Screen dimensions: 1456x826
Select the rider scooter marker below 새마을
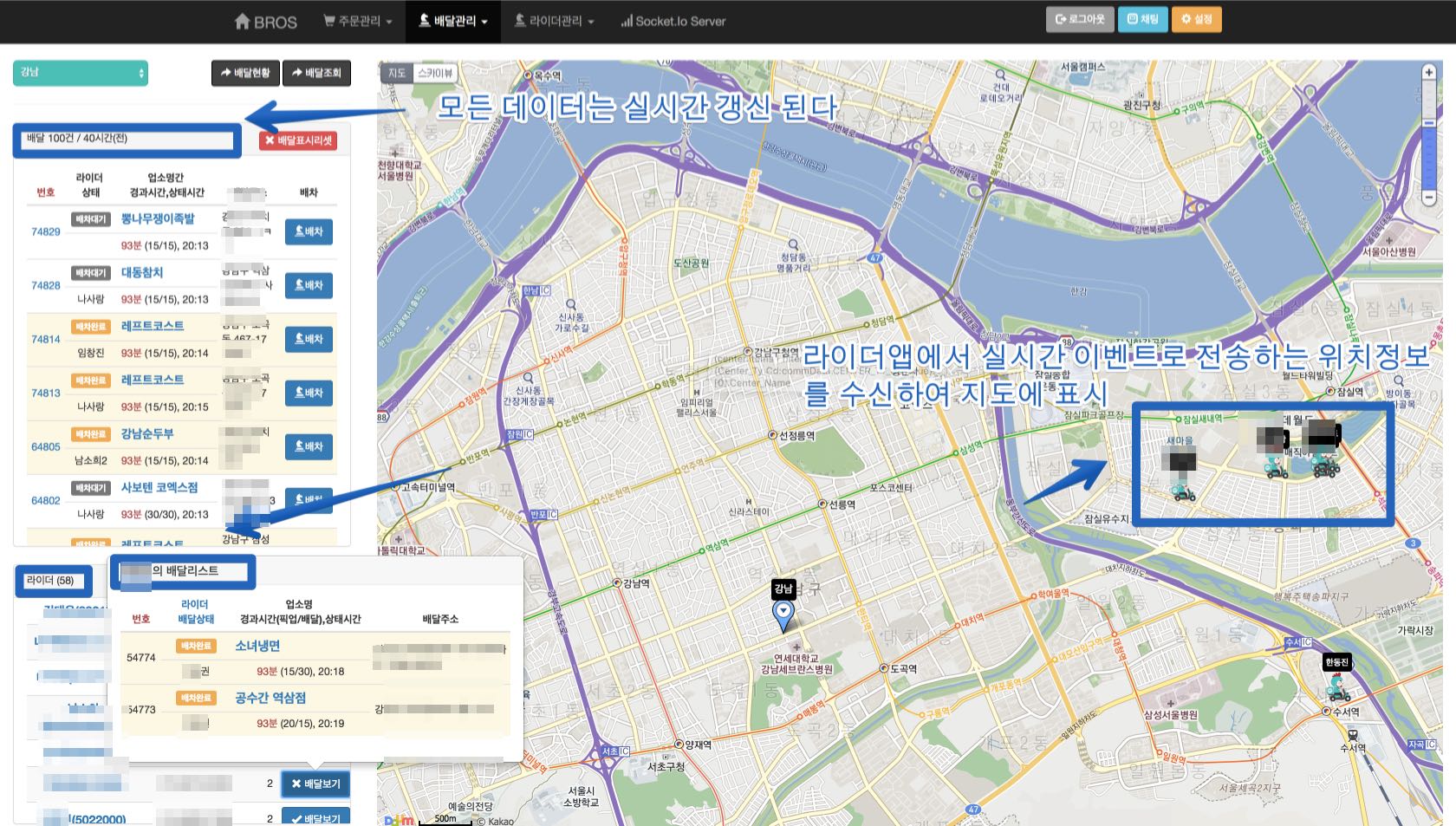click(x=1183, y=490)
